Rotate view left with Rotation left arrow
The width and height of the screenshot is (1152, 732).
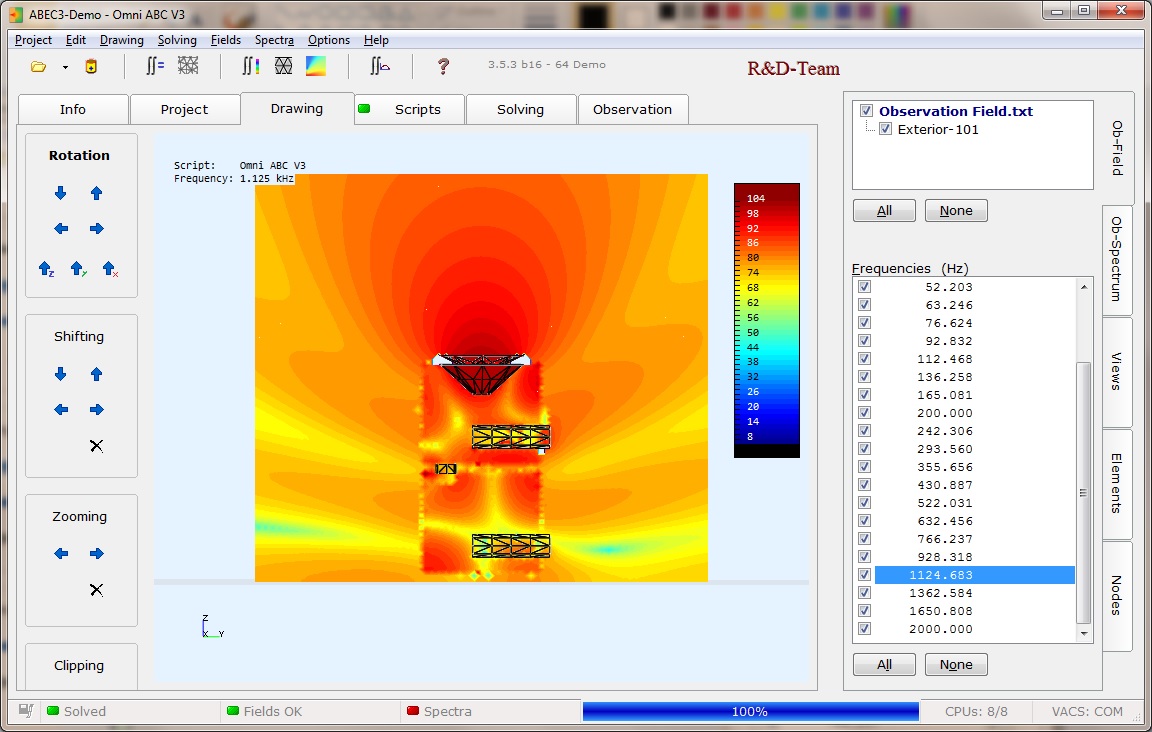coord(61,229)
